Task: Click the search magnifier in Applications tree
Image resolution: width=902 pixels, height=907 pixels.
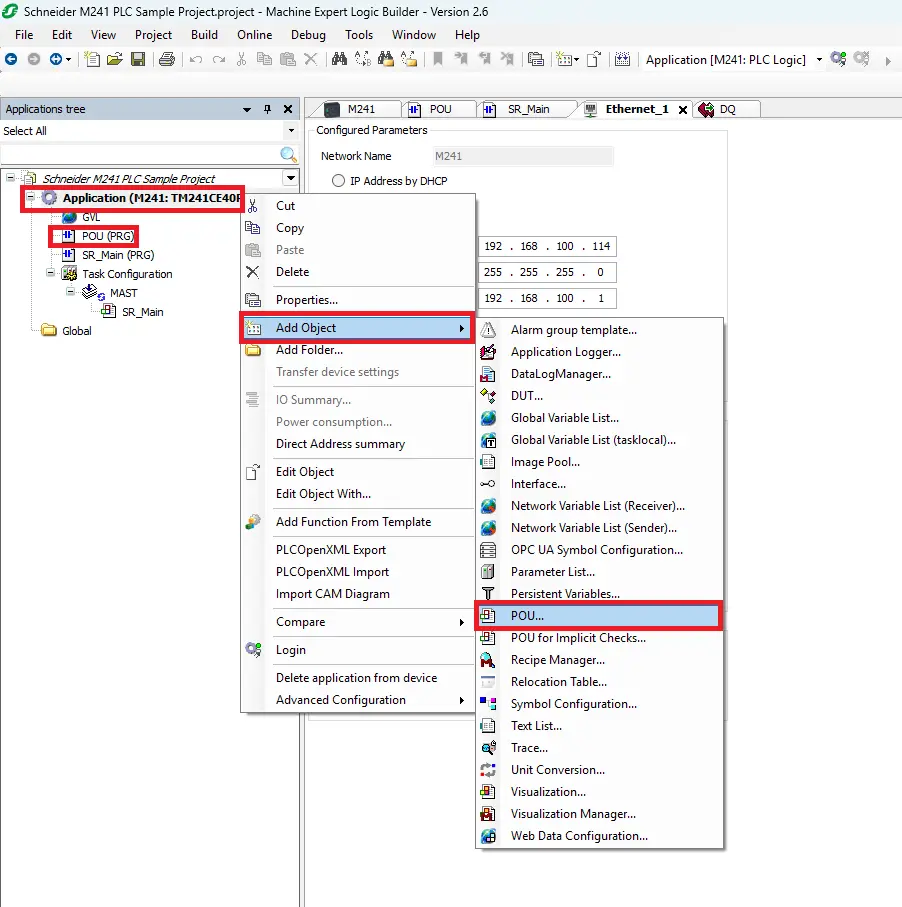Action: 288,154
